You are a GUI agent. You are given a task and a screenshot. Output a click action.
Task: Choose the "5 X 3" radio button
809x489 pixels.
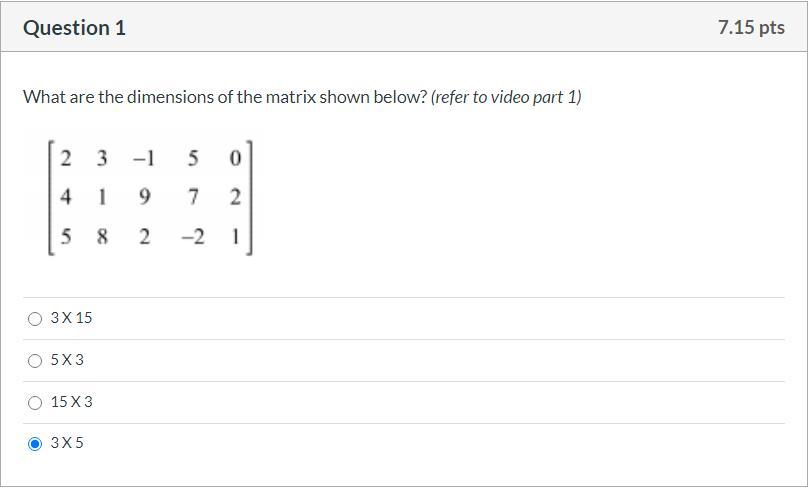[x=35, y=361]
